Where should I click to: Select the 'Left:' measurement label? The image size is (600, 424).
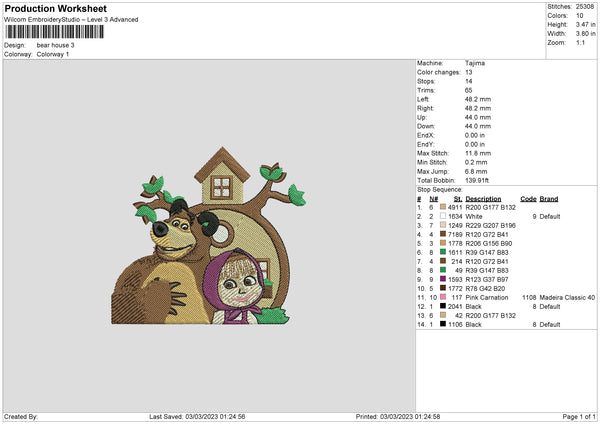click(x=423, y=99)
